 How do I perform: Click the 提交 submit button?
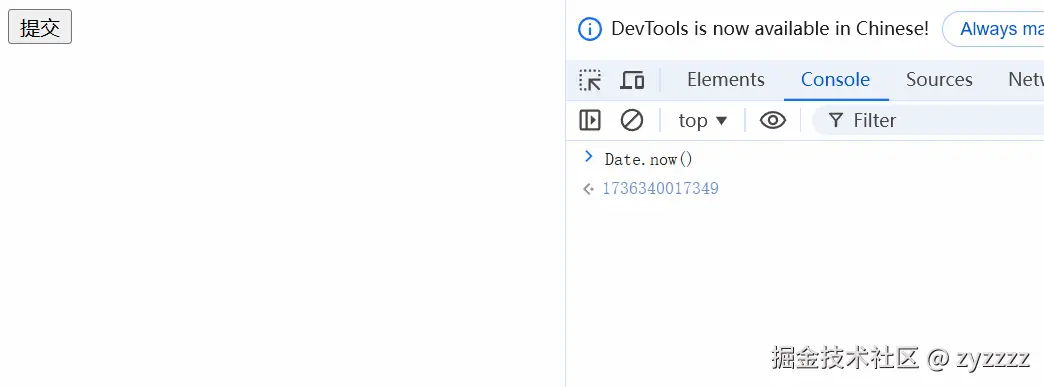click(x=40, y=27)
